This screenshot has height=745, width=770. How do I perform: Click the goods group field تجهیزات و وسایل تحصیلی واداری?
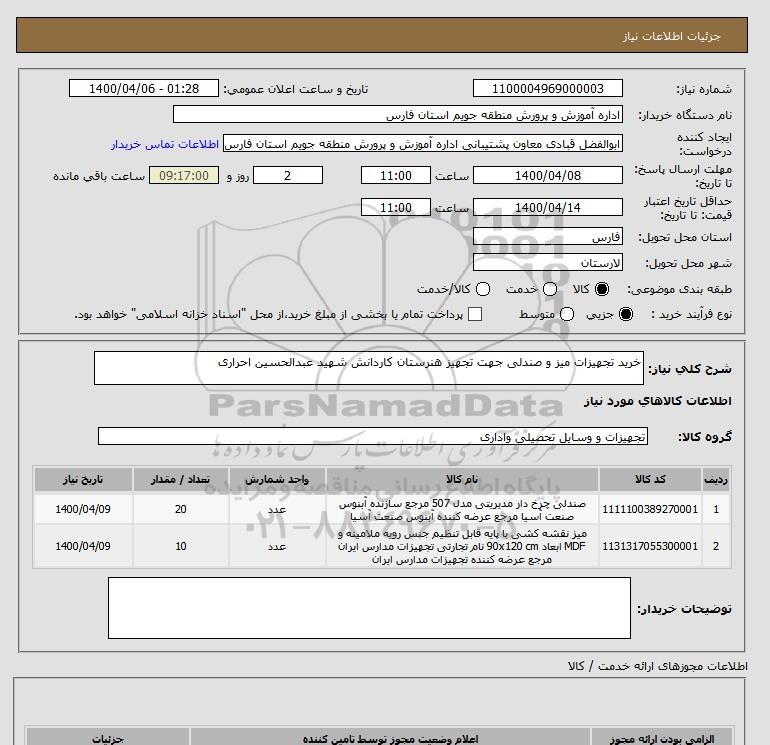(x=373, y=436)
